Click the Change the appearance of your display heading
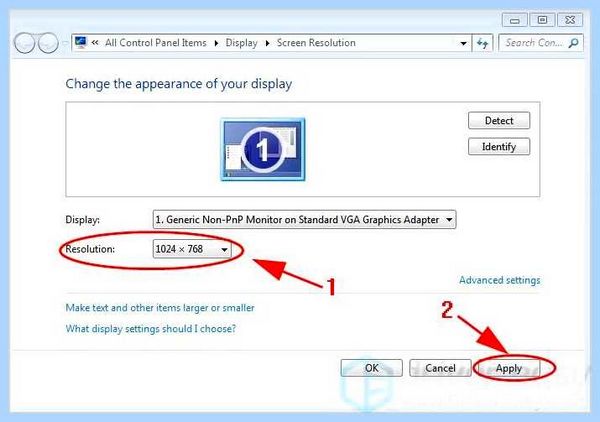Image resolution: width=600 pixels, height=422 pixels. tap(179, 84)
